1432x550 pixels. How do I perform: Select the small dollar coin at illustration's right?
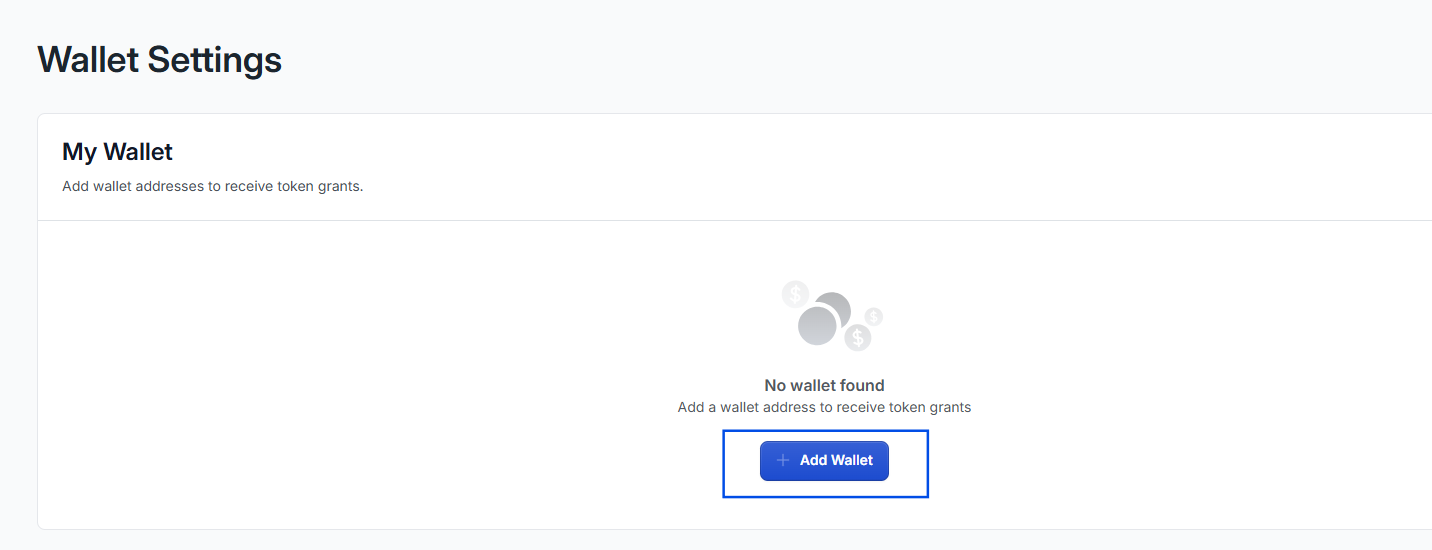(x=874, y=316)
